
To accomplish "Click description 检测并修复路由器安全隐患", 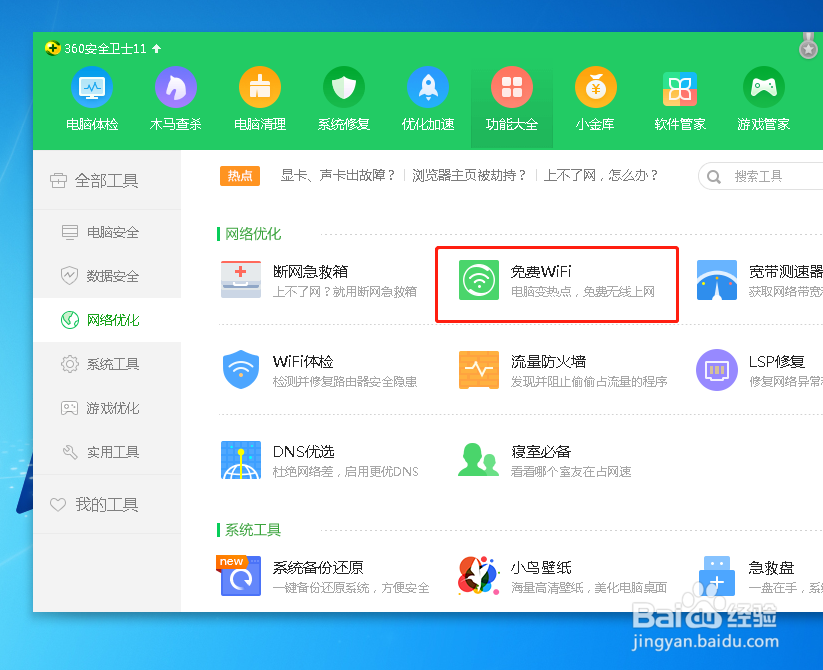I will (x=345, y=381).
